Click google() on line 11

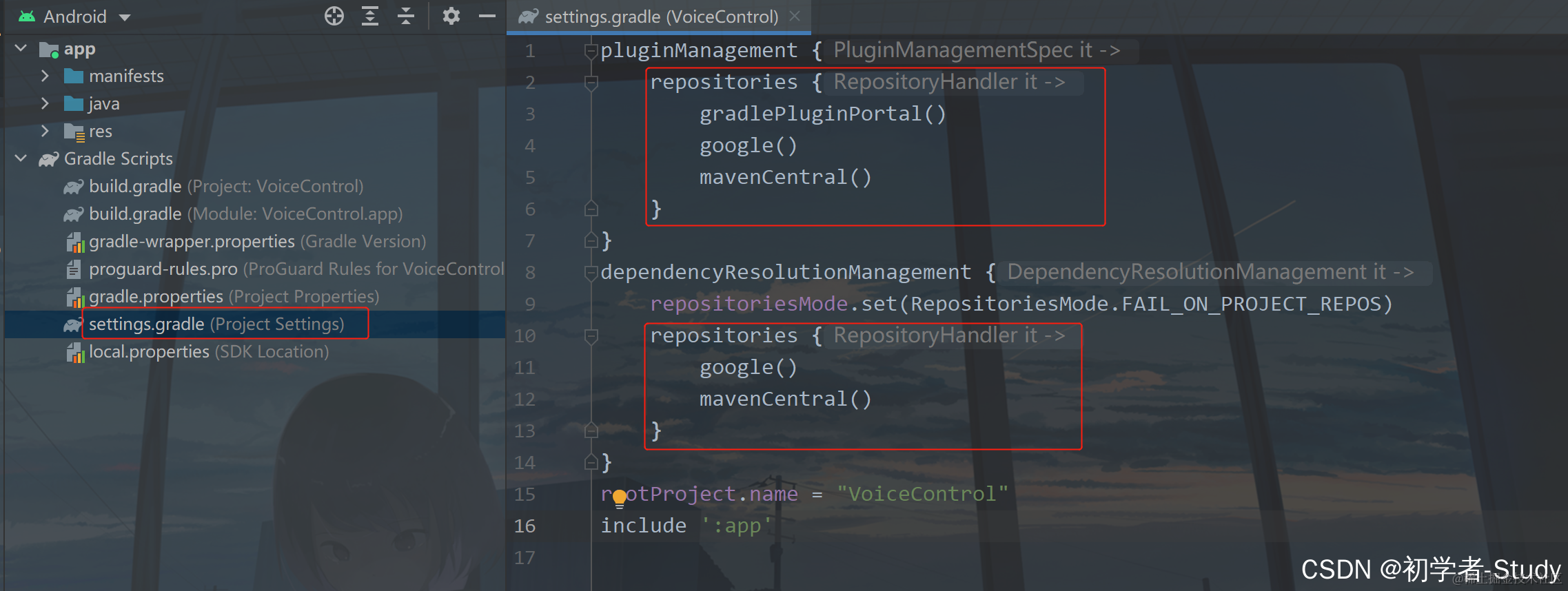749,367
